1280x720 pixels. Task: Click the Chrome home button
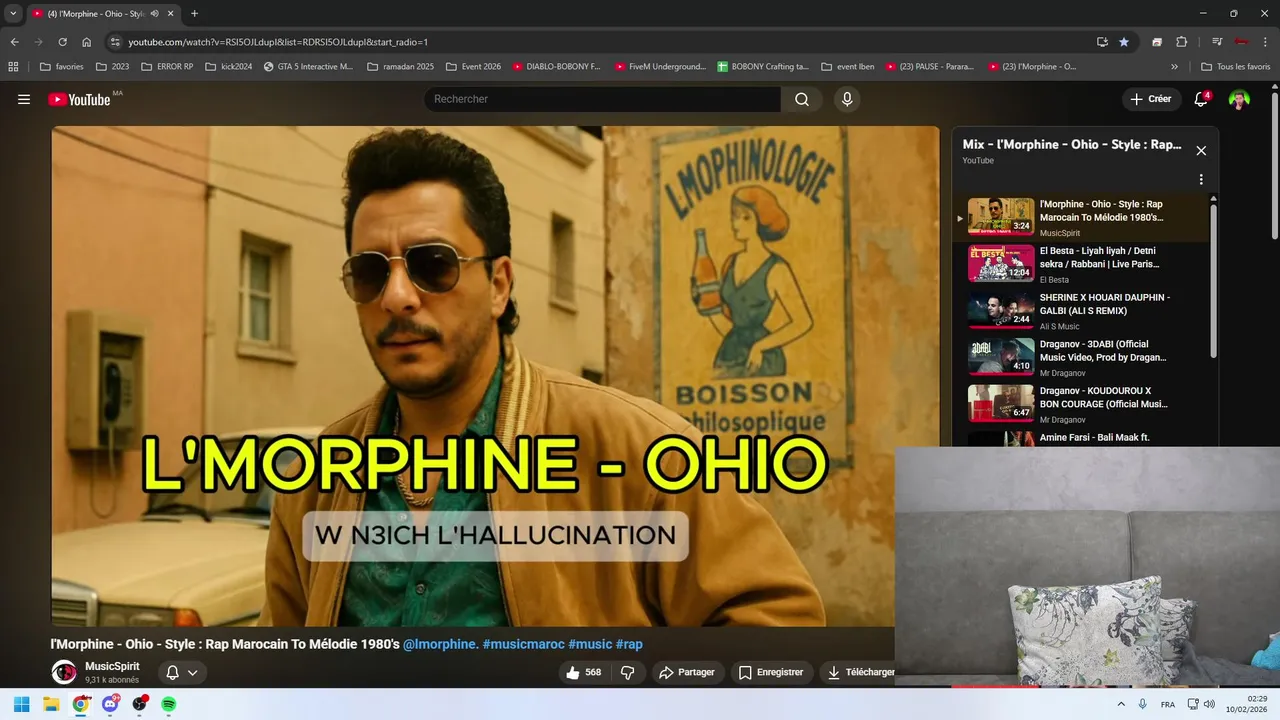pos(87,42)
